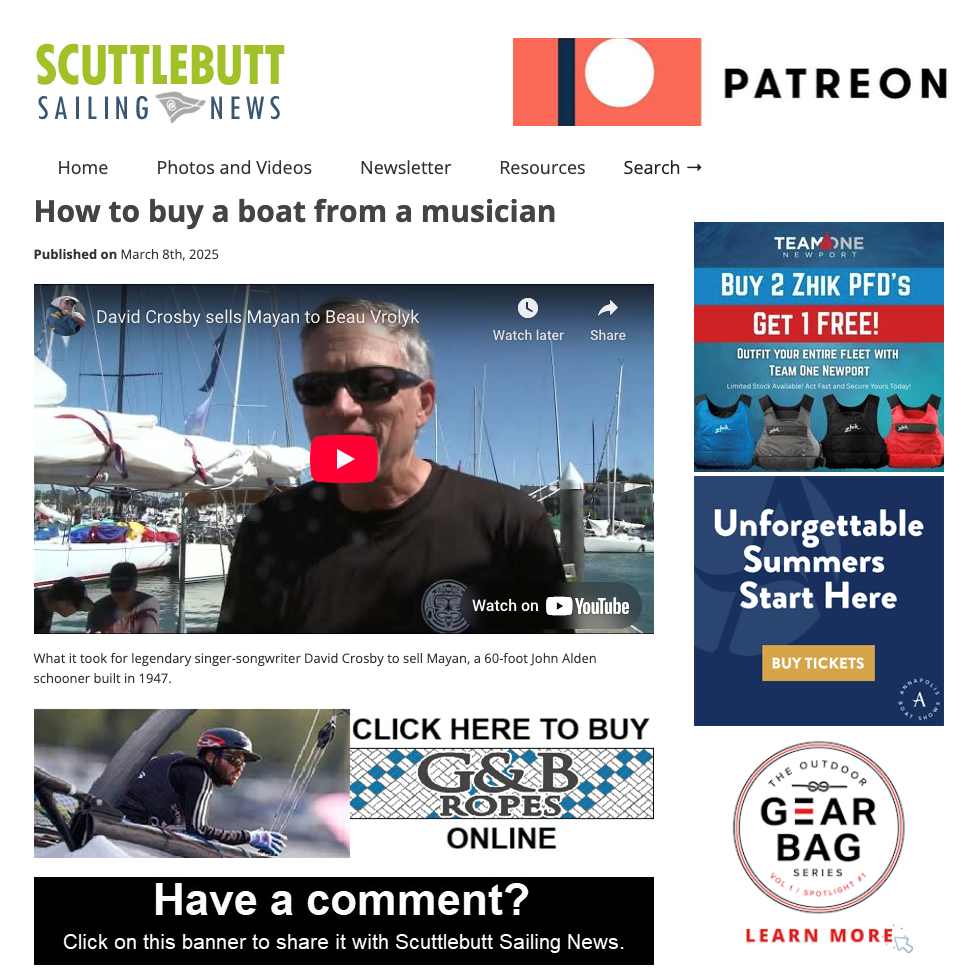Click the Watch later clock icon
Viewport: 968px width, 973px height.
pyautogui.click(x=527, y=308)
